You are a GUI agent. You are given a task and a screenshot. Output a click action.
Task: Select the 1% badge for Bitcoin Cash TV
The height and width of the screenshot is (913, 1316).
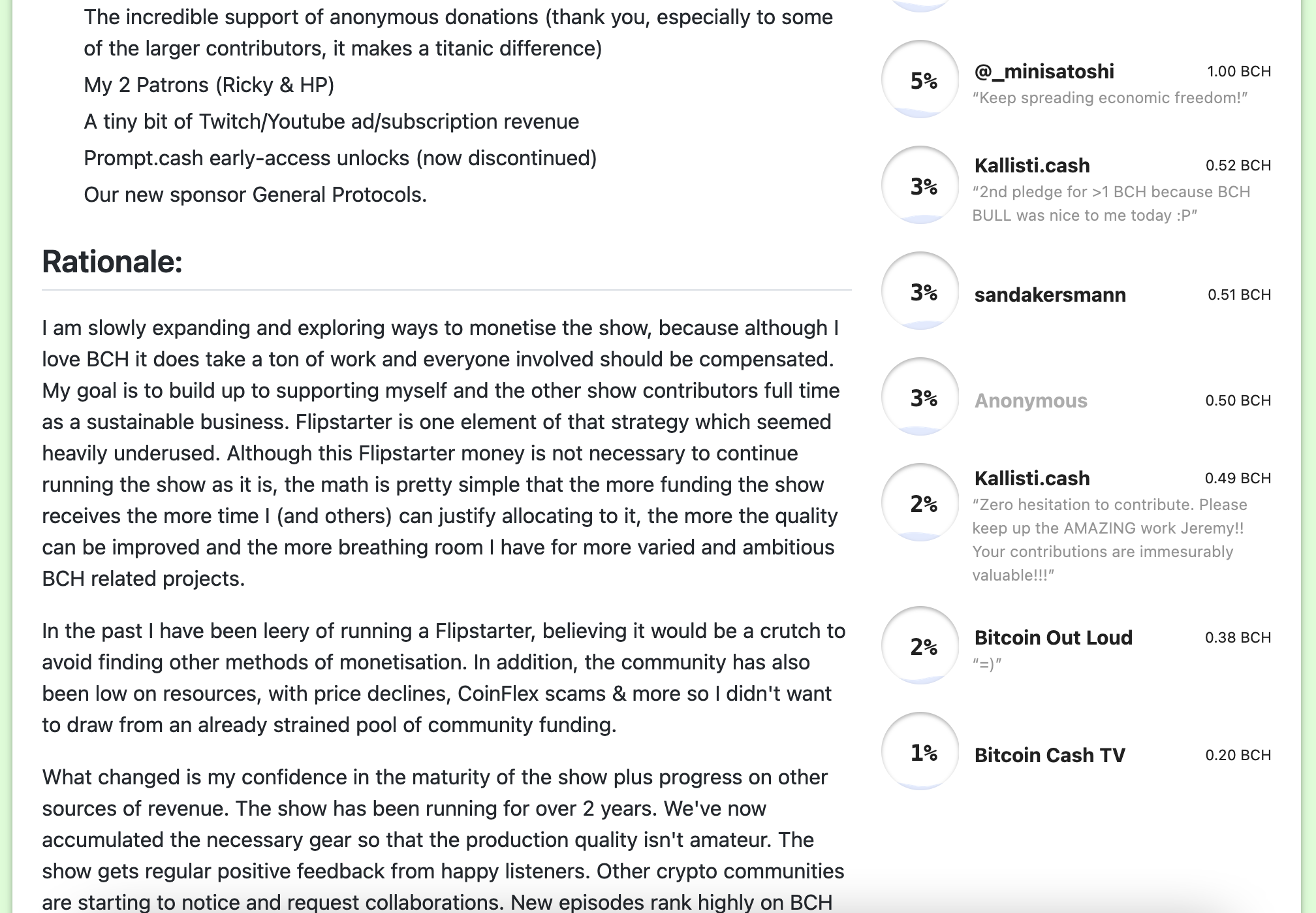[x=920, y=752]
